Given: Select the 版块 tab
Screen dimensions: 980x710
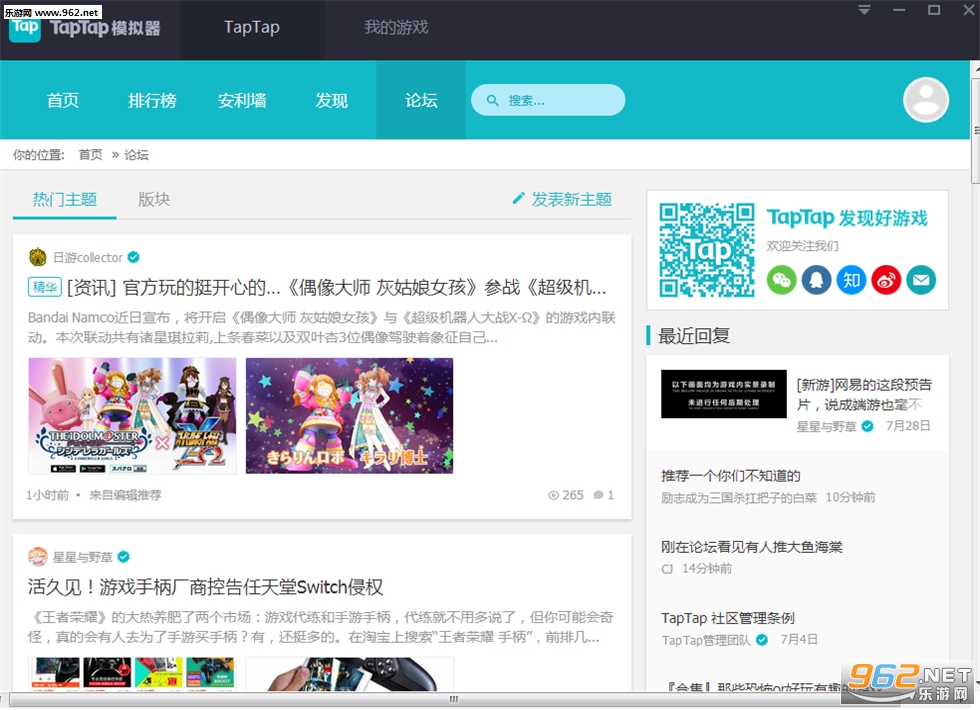Looking at the screenshot, I should click(154, 199).
